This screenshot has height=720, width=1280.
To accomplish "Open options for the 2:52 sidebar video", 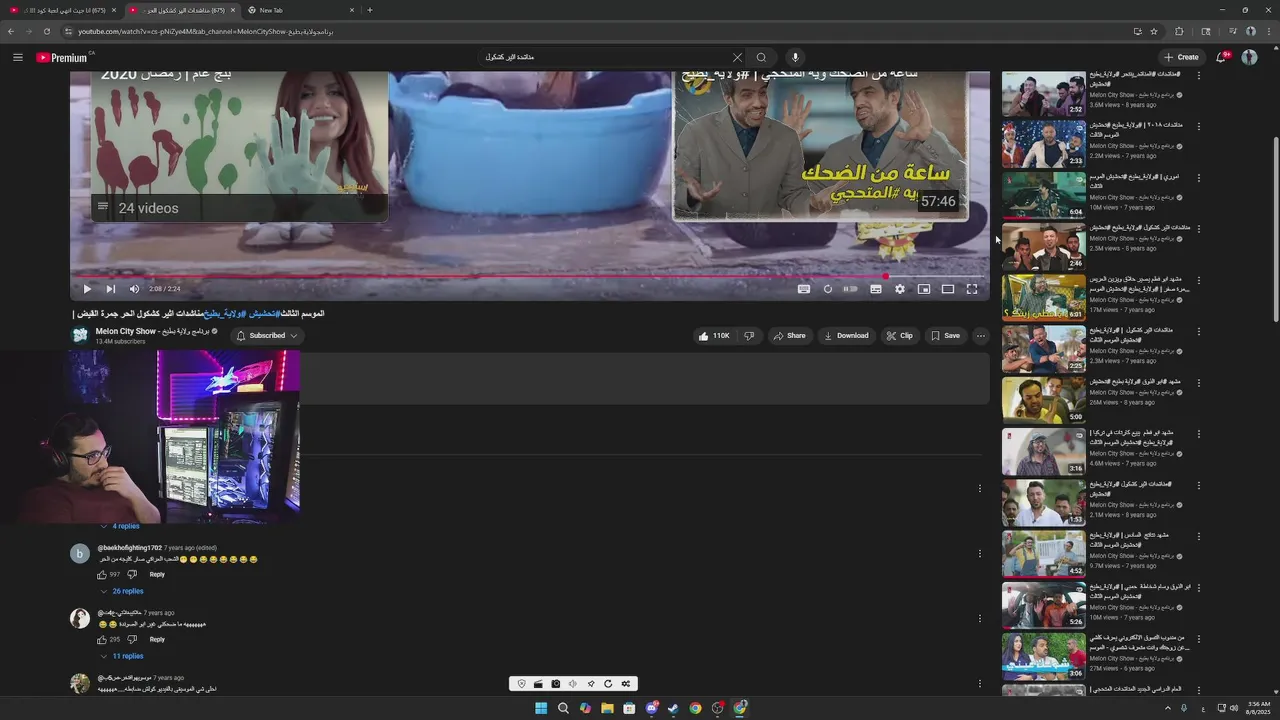I will pos(1198,76).
